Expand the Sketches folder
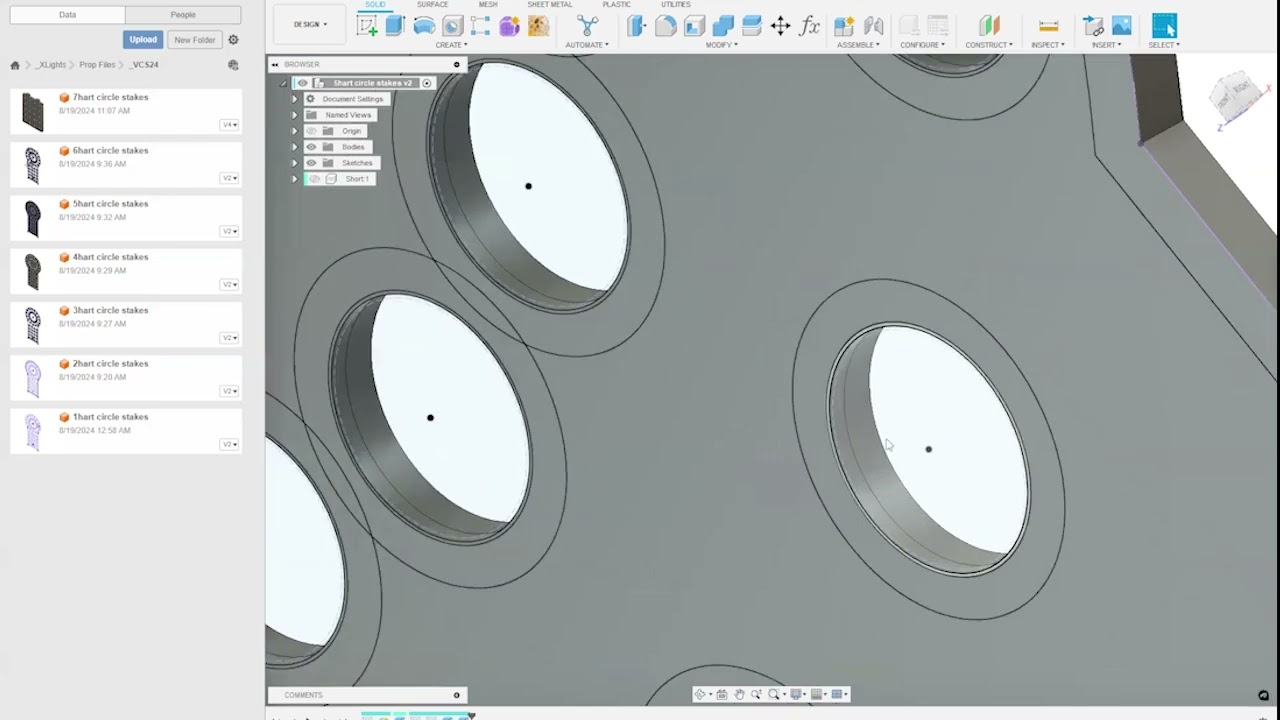The width and height of the screenshot is (1280, 720). 294,163
